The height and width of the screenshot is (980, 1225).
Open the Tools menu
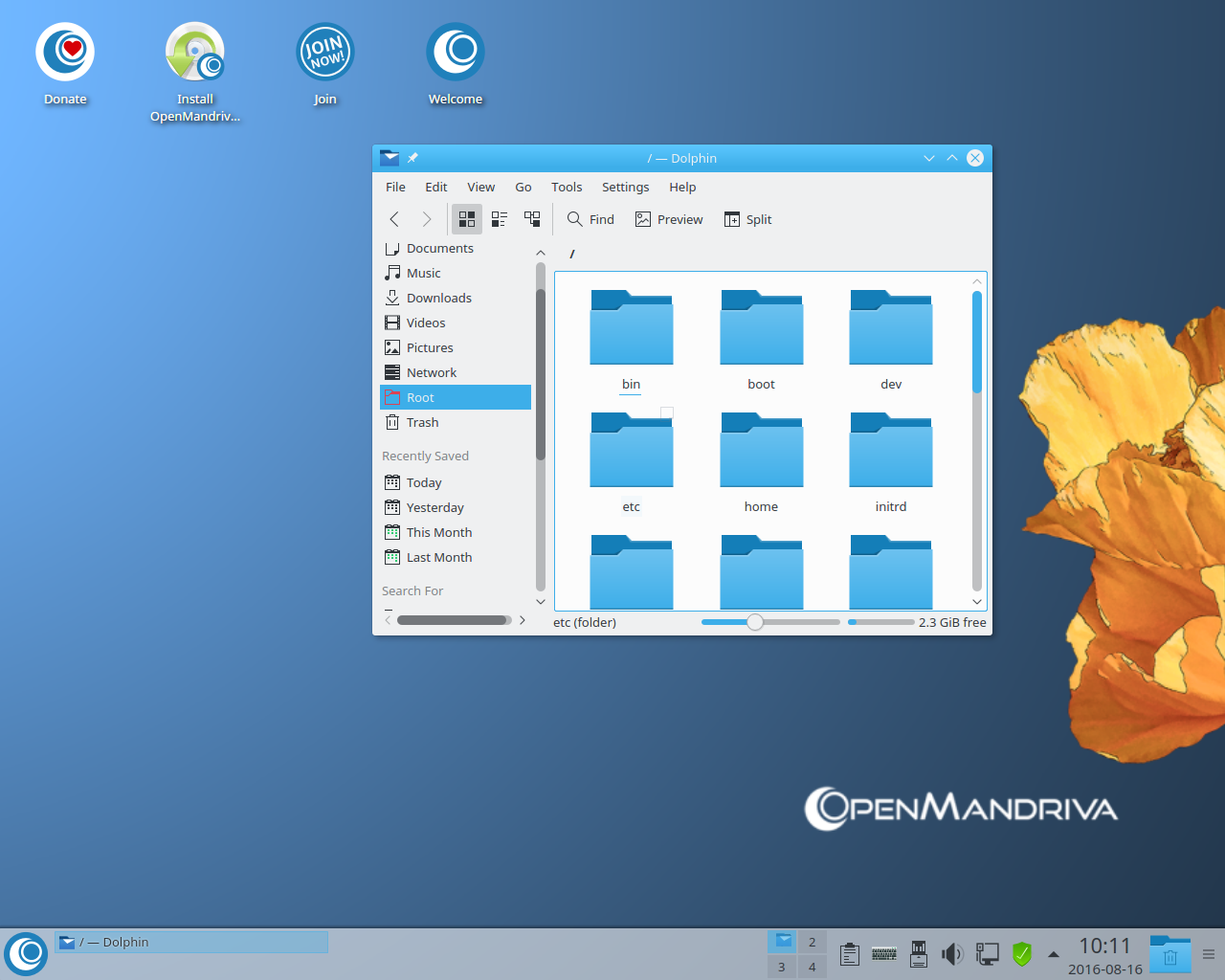click(x=567, y=187)
